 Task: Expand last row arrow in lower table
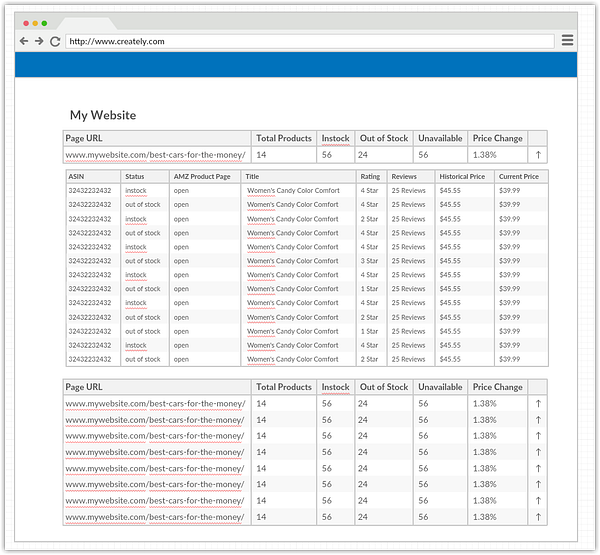tap(538, 517)
